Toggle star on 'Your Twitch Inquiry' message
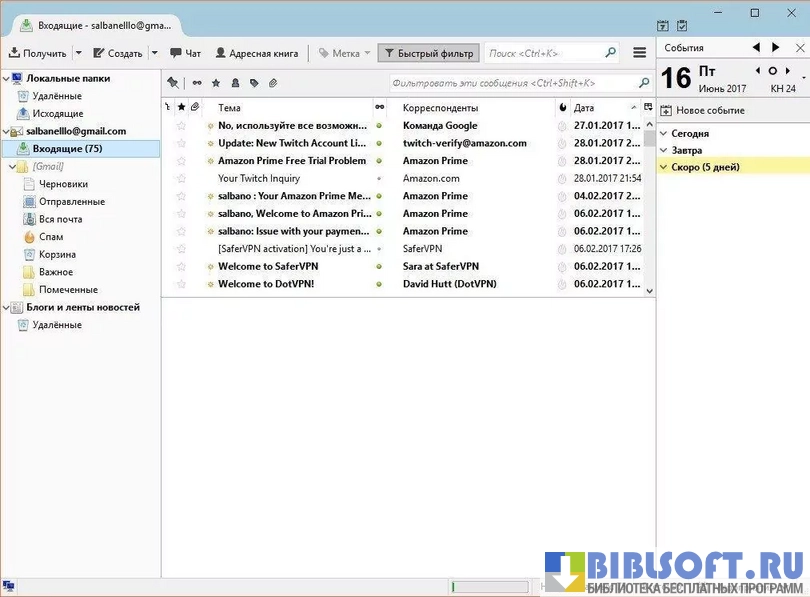Viewport: 810px width, 597px height. coord(181,179)
